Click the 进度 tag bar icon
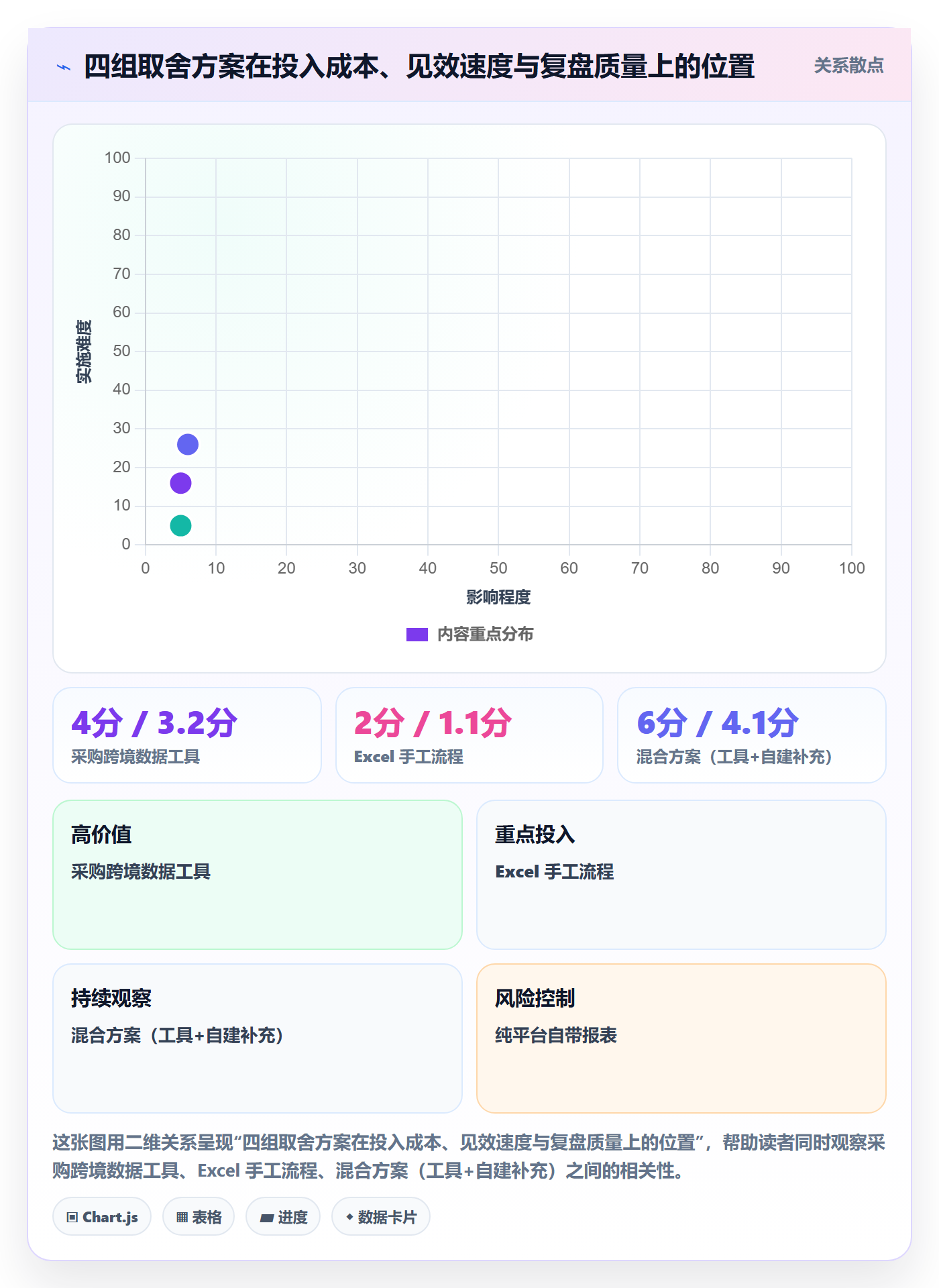Image resolution: width=939 pixels, height=1288 pixels. pyautogui.click(x=266, y=1218)
